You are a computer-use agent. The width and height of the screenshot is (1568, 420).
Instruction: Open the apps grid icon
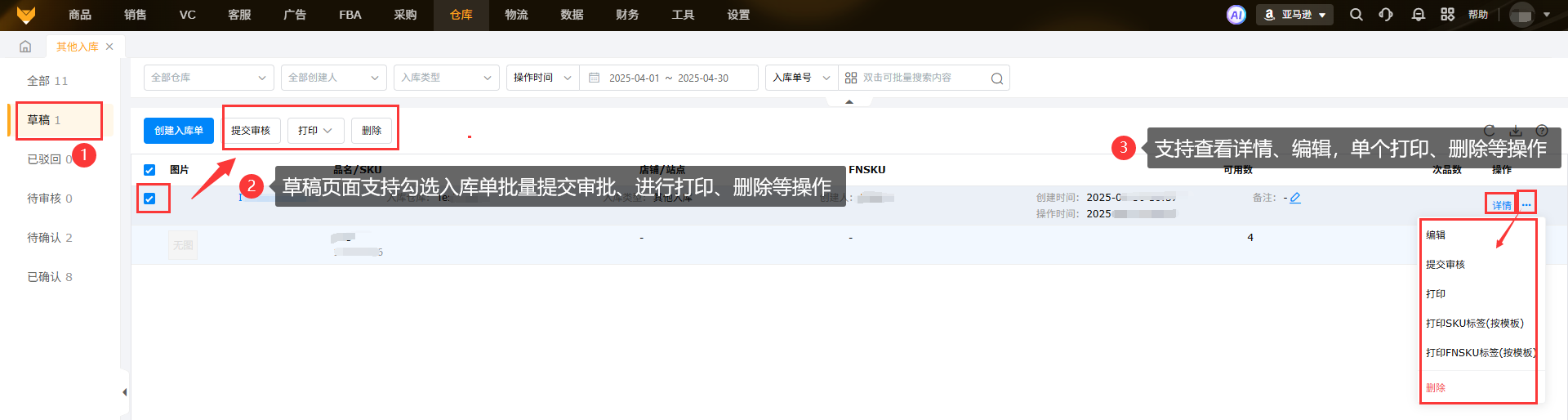point(1447,15)
